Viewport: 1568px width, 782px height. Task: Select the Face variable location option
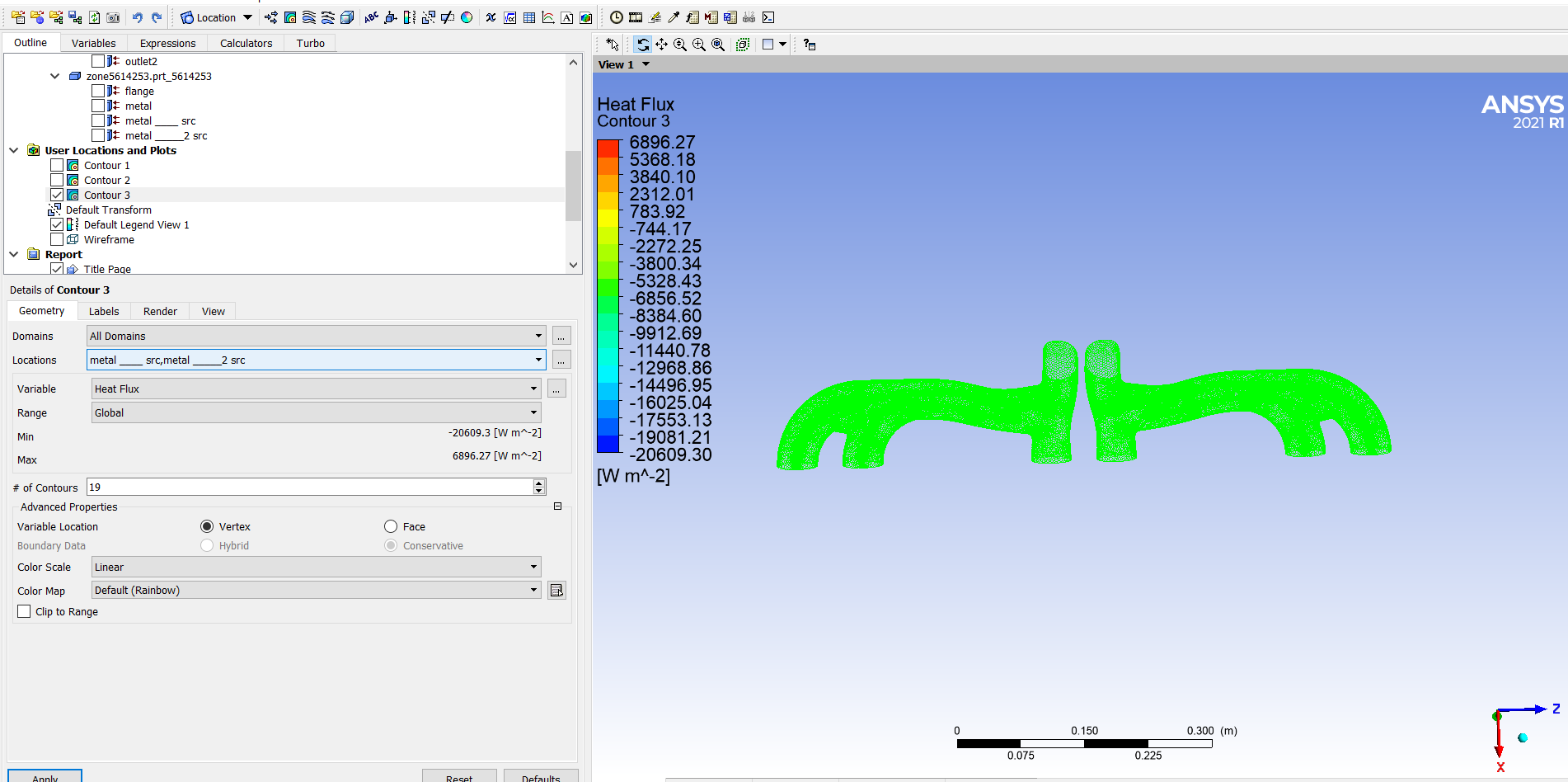pos(391,527)
